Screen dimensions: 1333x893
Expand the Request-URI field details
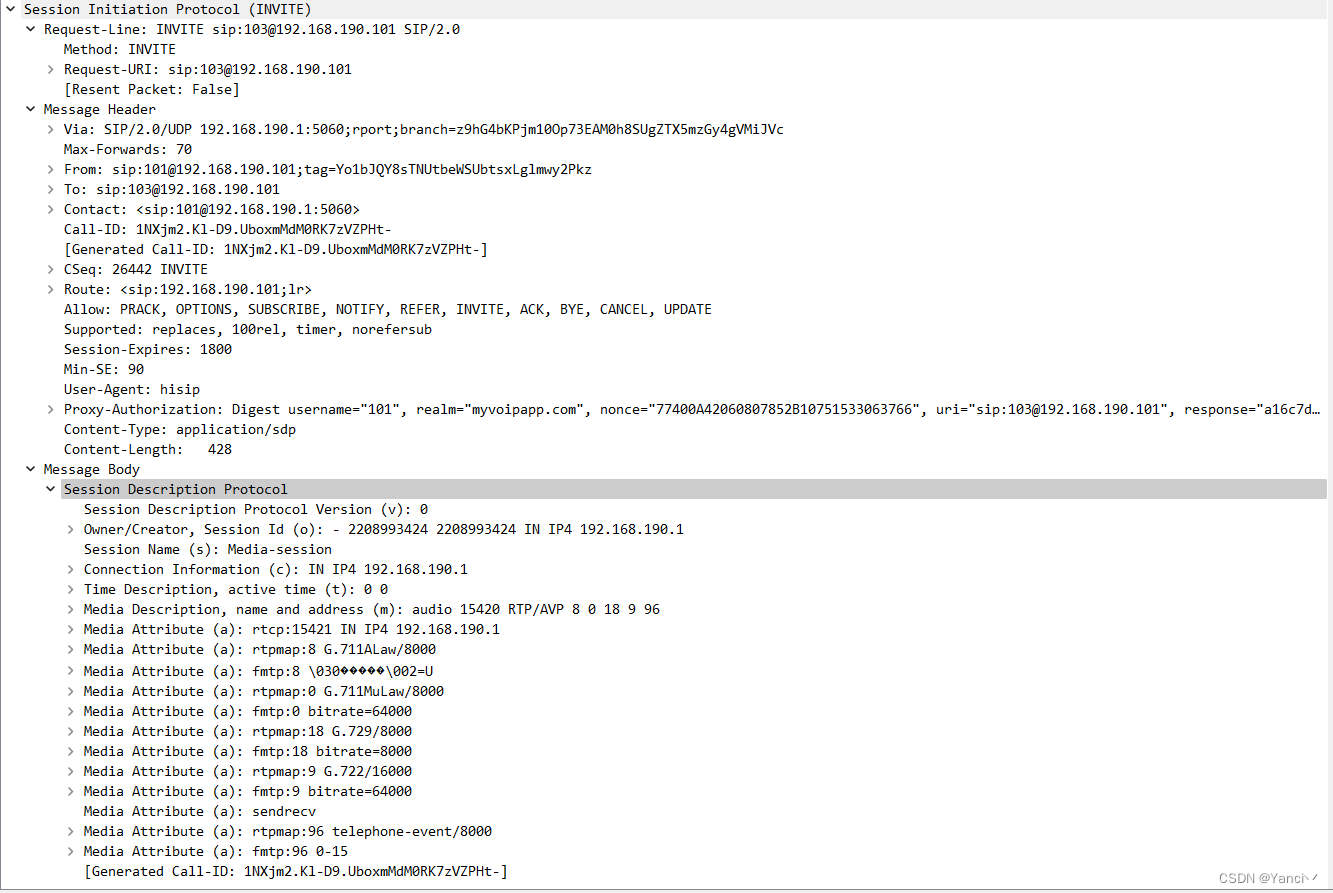[49, 69]
